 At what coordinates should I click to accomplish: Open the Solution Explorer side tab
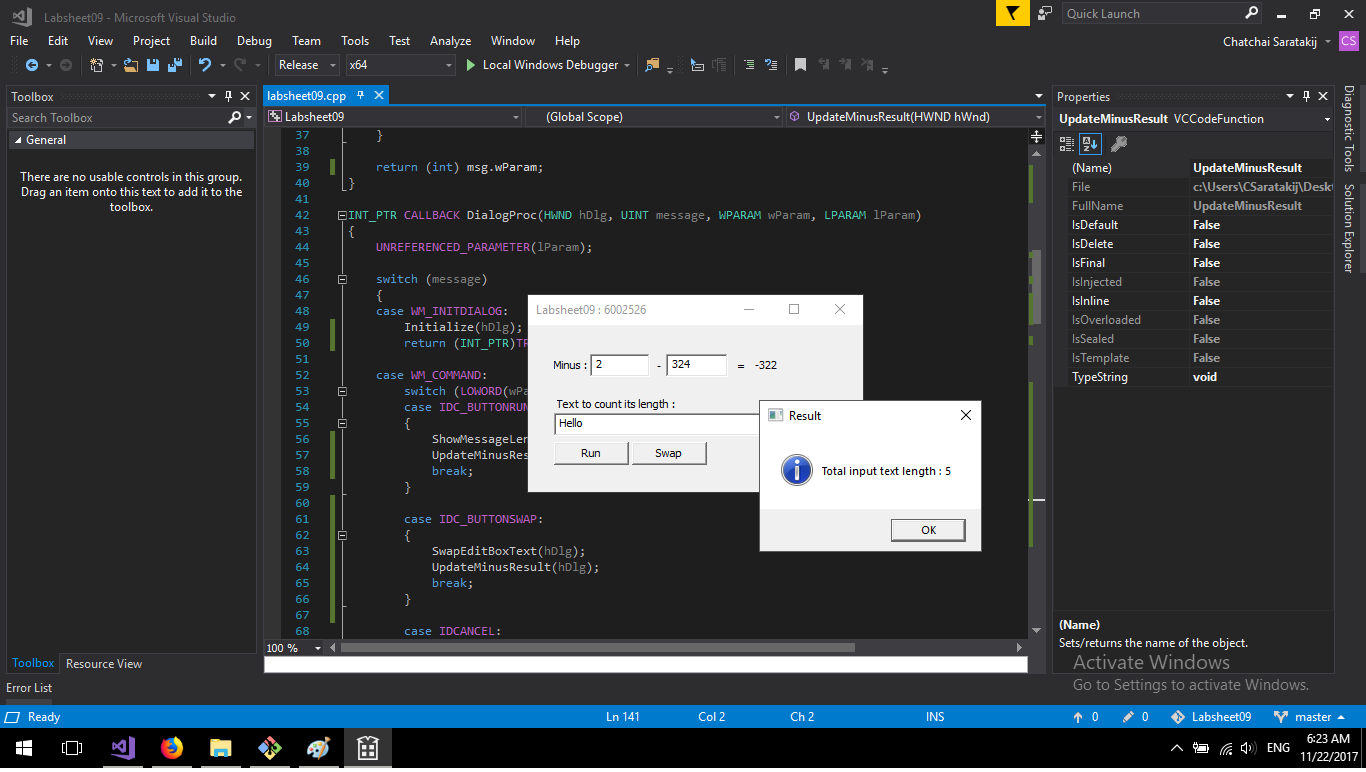1348,227
